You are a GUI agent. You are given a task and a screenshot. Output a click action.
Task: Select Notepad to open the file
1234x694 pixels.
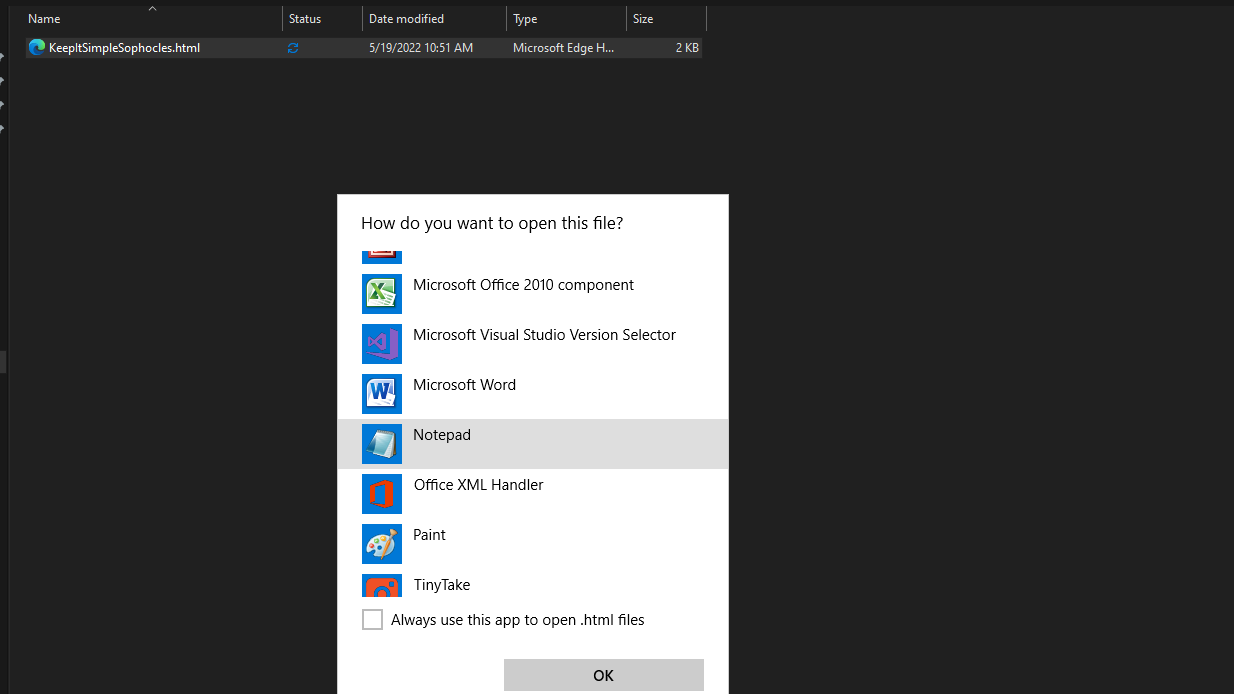point(533,444)
